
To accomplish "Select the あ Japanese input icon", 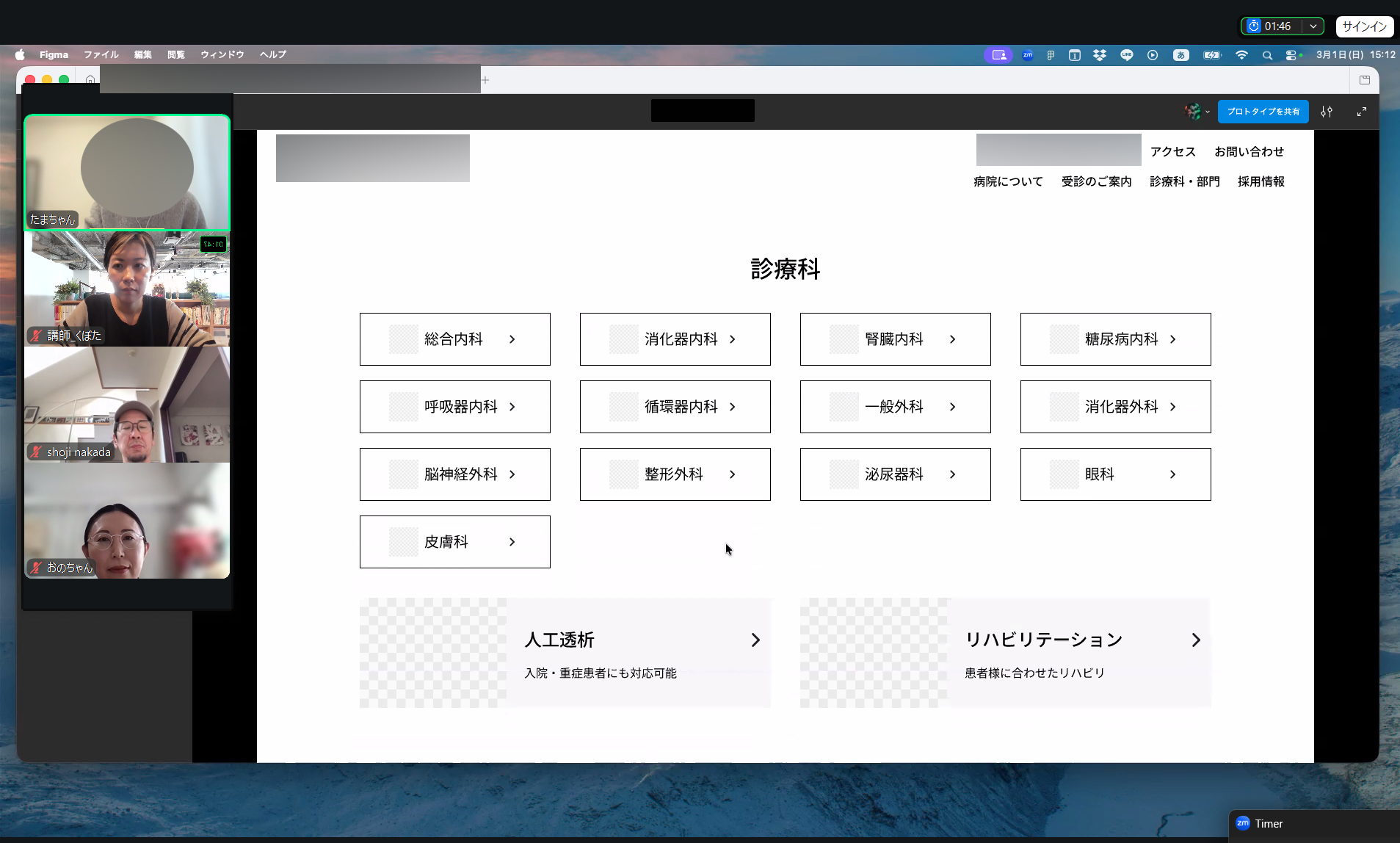I will click(x=1180, y=54).
